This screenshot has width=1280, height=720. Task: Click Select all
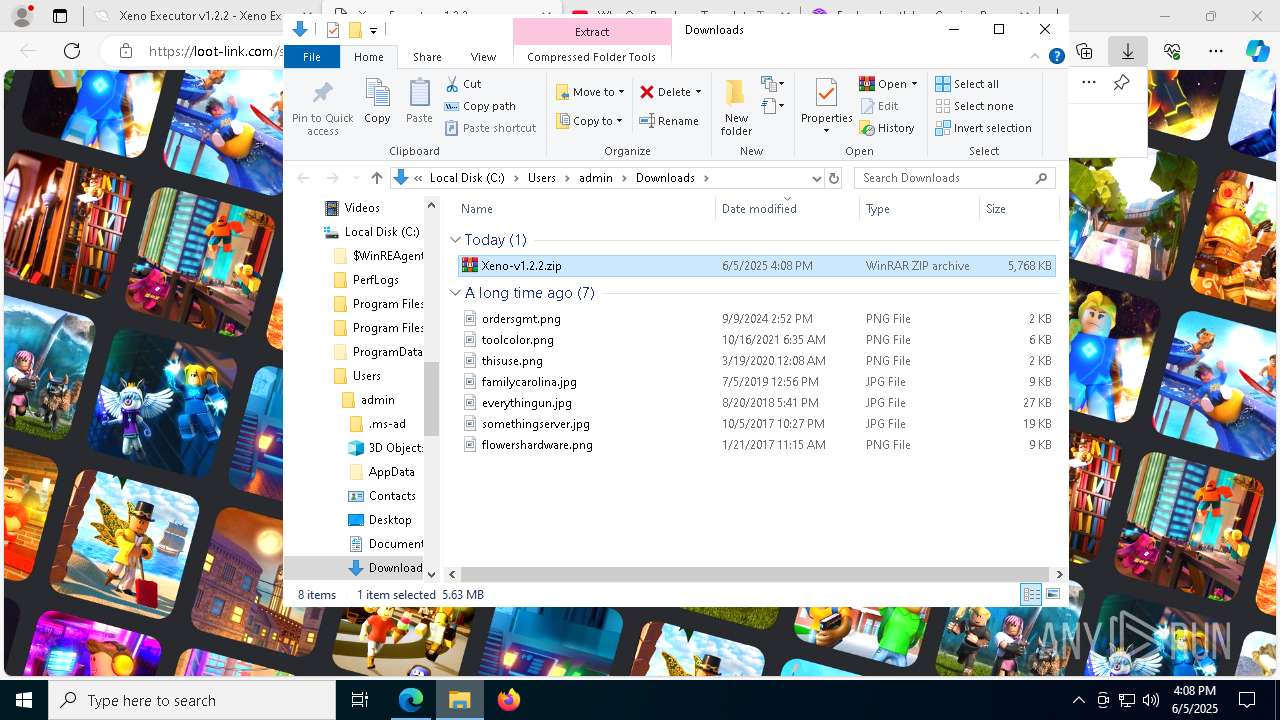click(967, 84)
